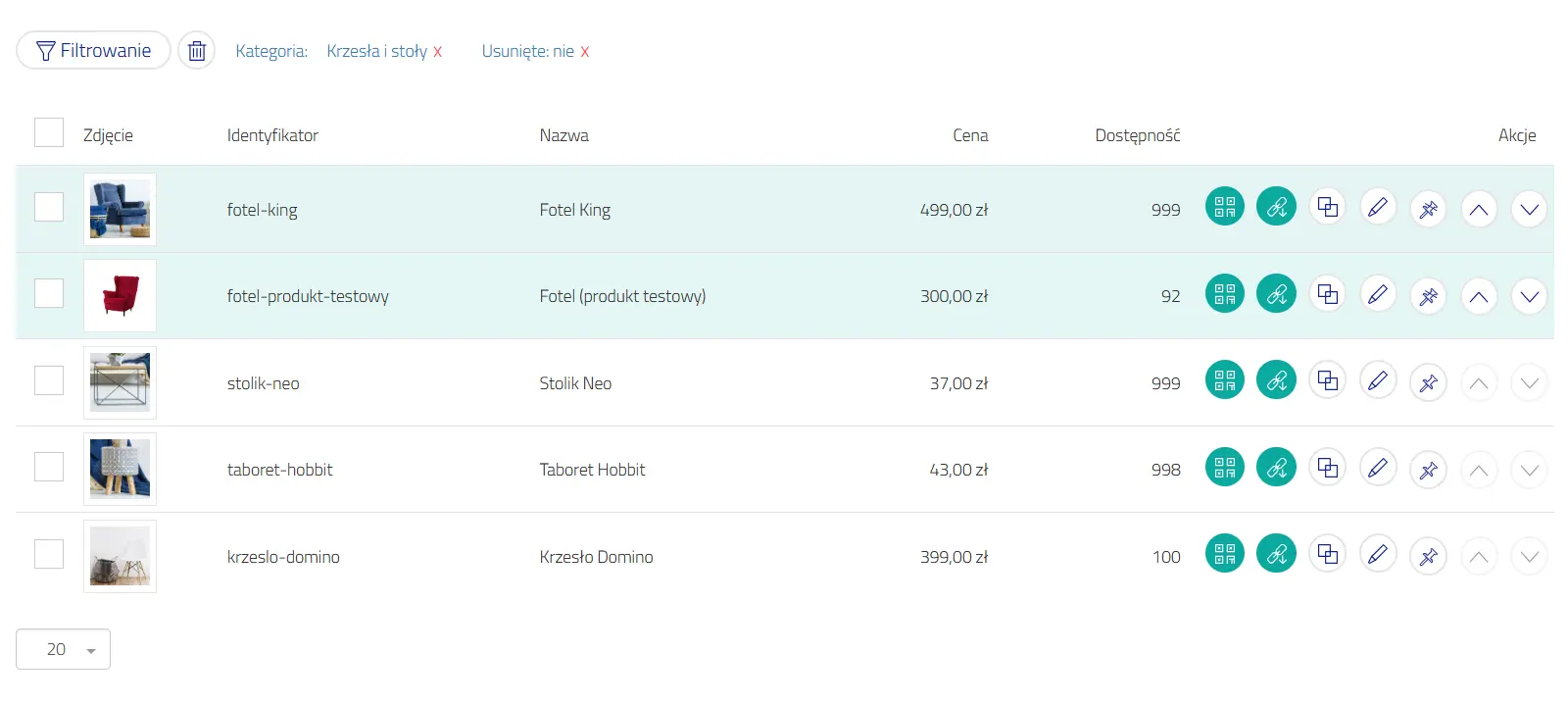This screenshot has width=1568, height=703.
Task: Sort by the Nazwa column header
Action: coord(563,135)
